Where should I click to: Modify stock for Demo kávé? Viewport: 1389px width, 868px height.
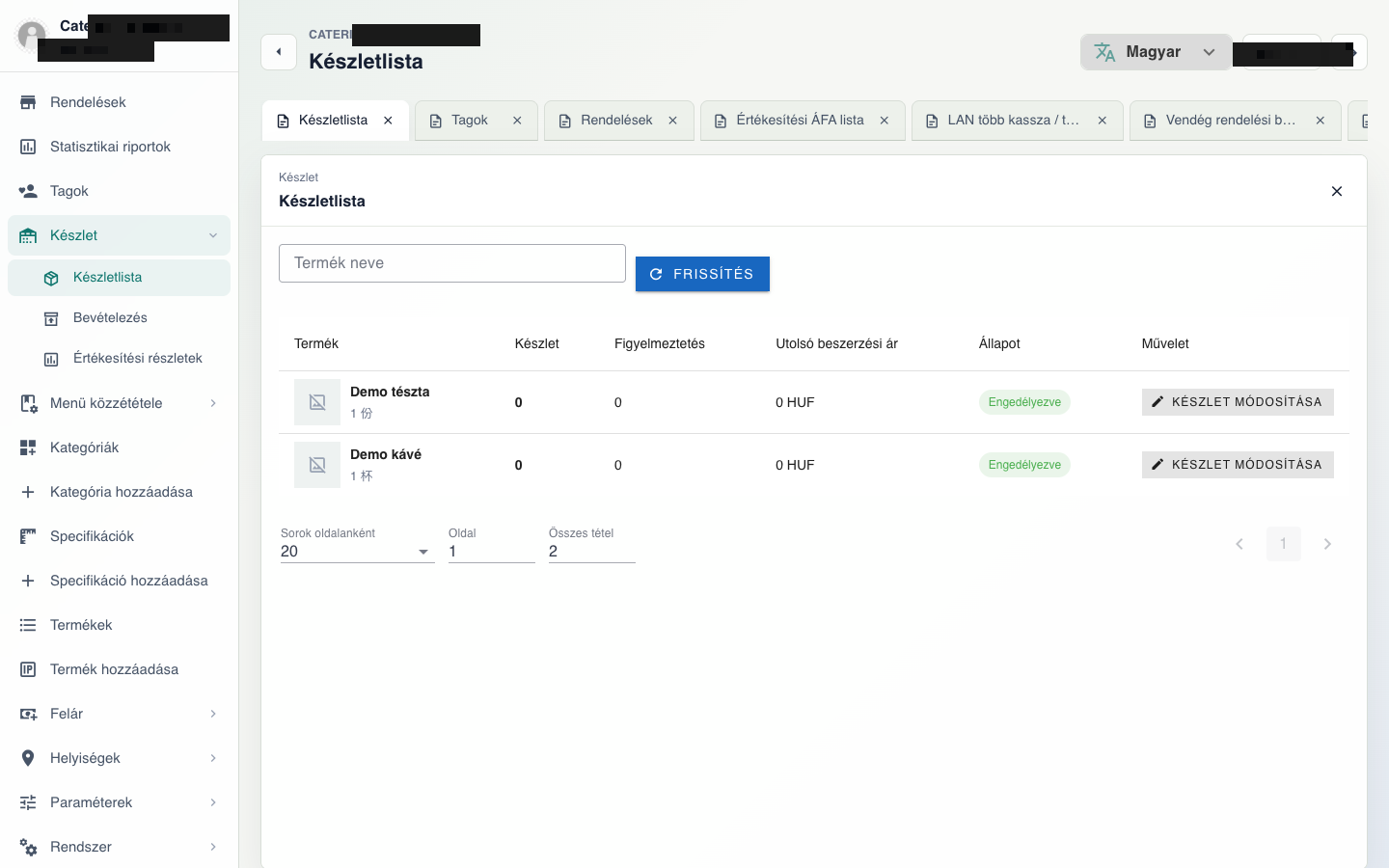click(1238, 465)
